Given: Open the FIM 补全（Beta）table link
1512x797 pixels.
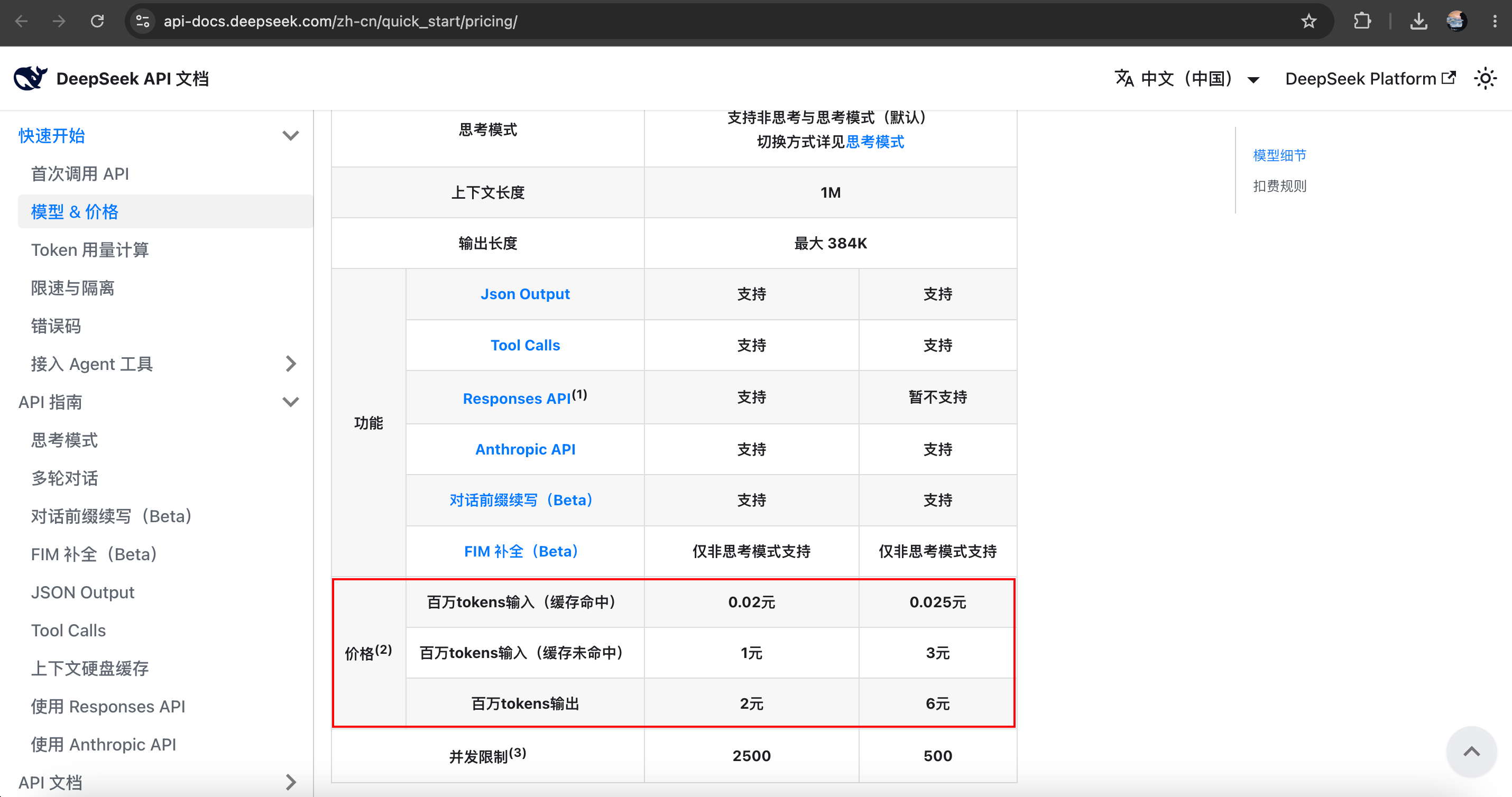Looking at the screenshot, I should point(521,552).
